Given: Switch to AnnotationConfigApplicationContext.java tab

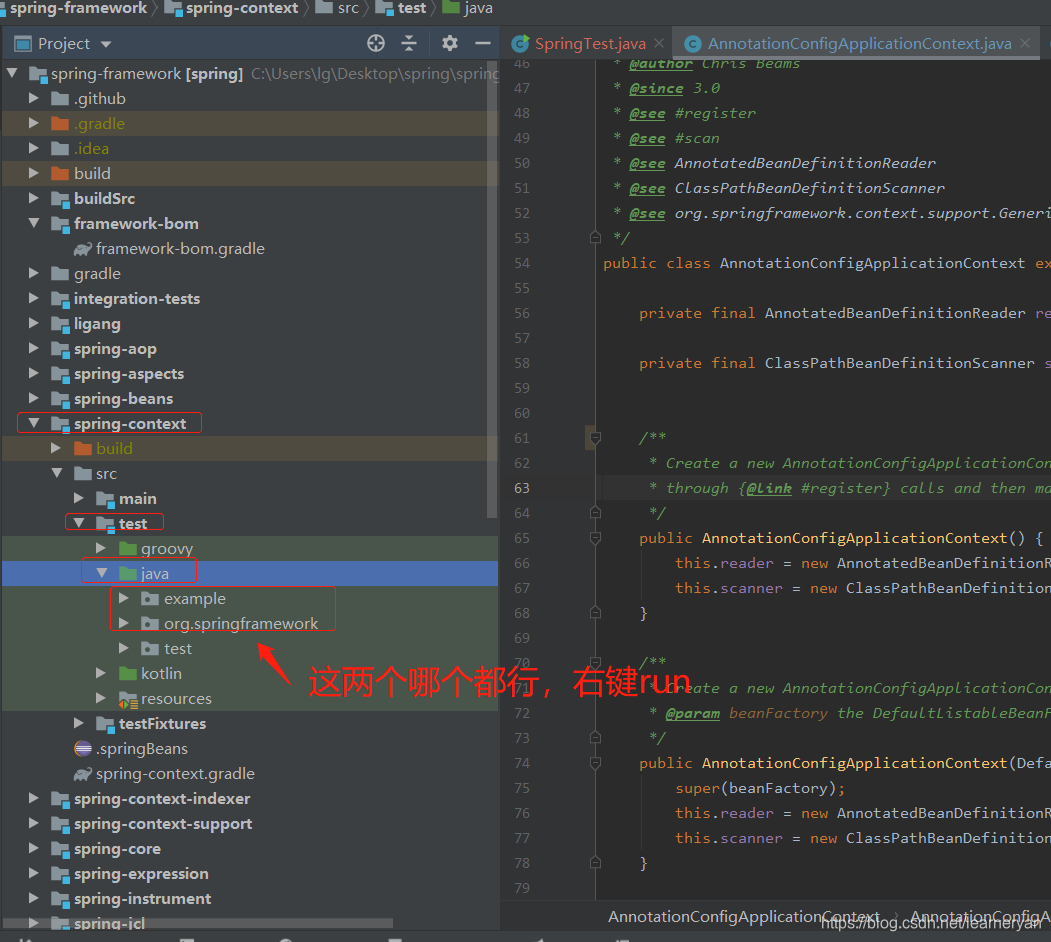Looking at the screenshot, I should (x=859, y=44).
